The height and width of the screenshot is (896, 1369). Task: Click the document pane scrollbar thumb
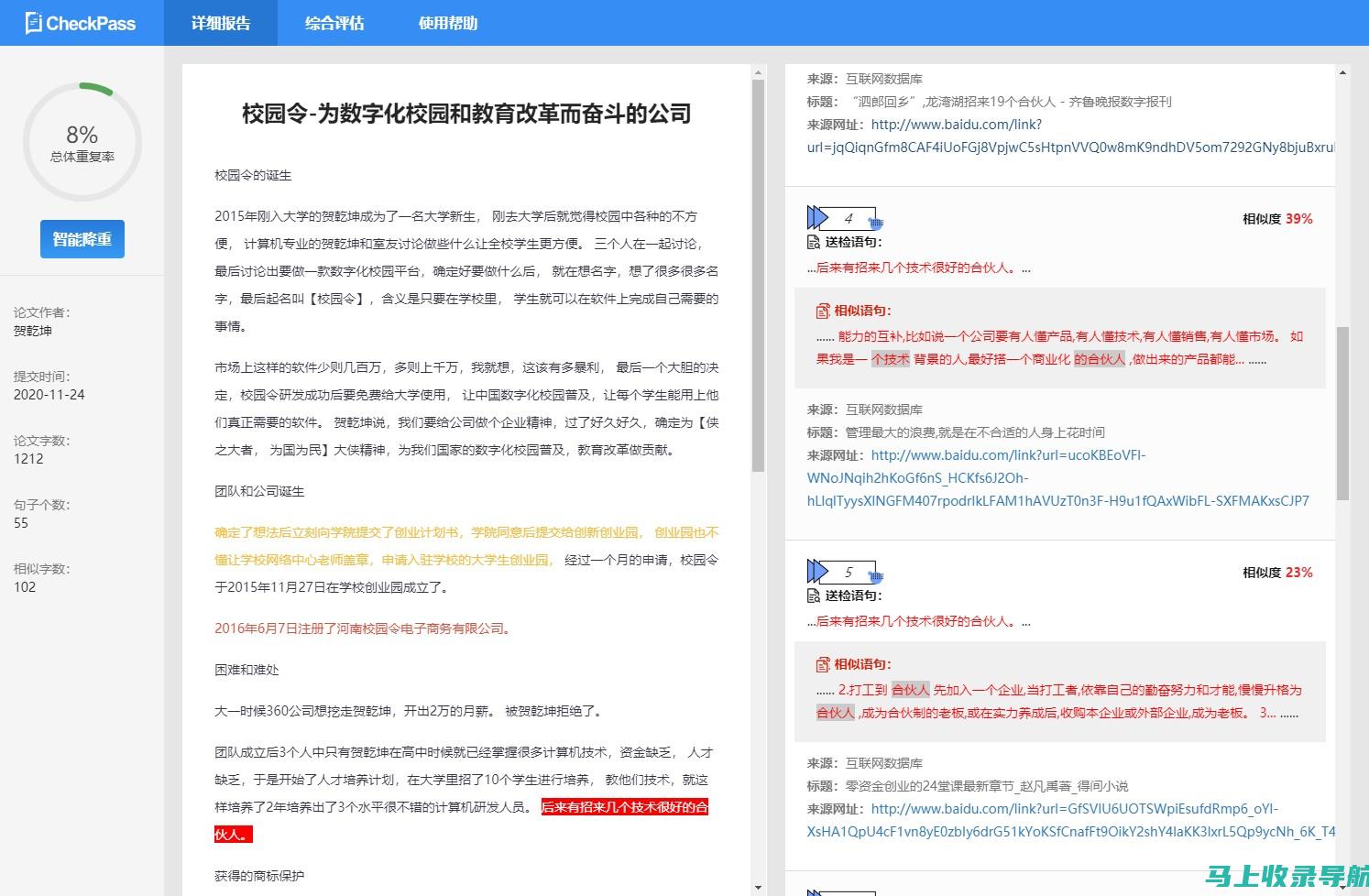tap(758, 275)
